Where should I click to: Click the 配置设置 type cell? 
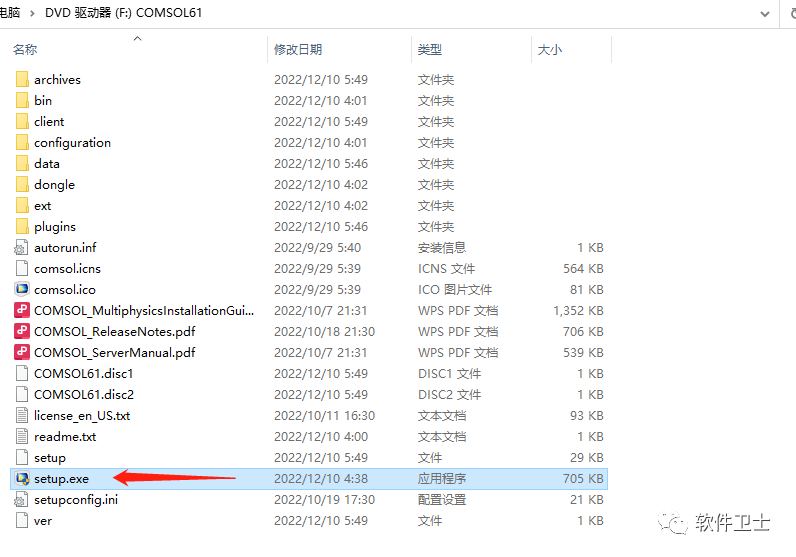coord(442,500)
